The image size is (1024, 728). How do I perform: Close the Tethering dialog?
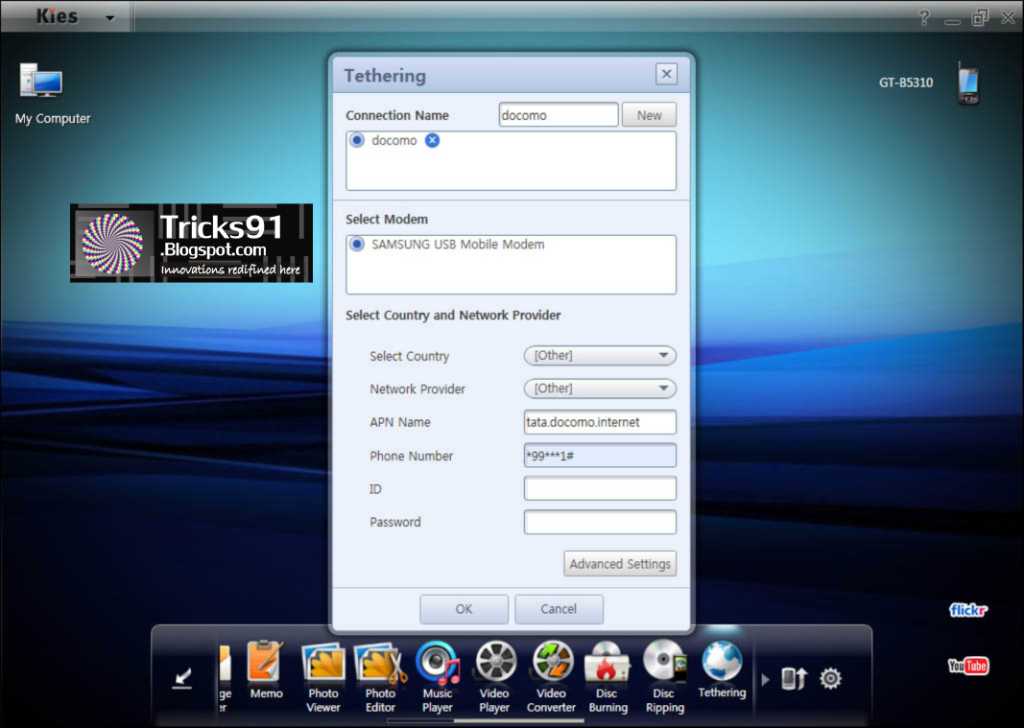pyautogui.click(x=666, y=74)
